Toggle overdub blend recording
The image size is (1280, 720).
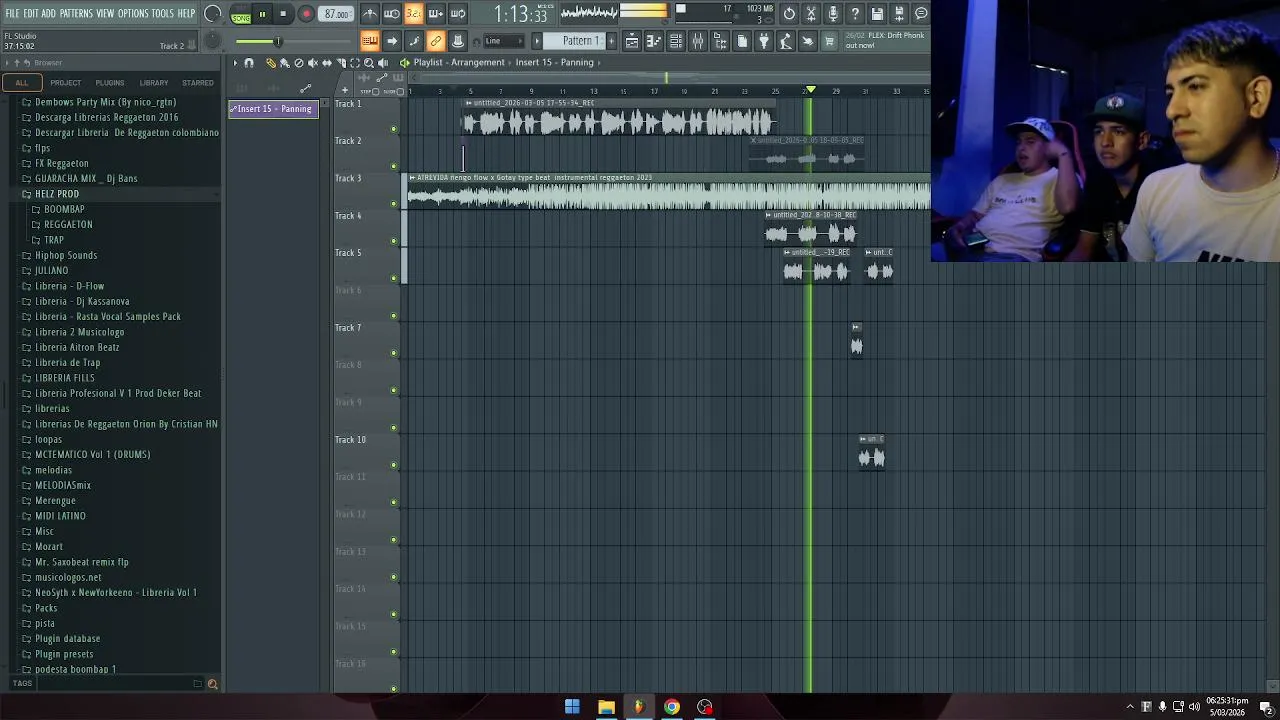point(435,14)
